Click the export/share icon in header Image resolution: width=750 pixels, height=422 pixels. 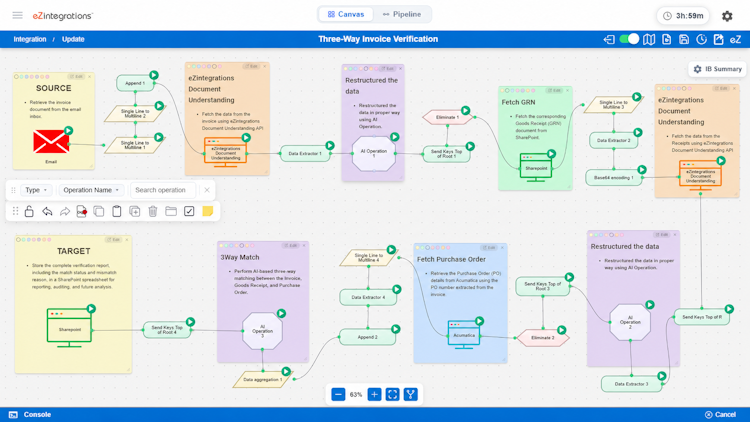[x=718, y=40]
